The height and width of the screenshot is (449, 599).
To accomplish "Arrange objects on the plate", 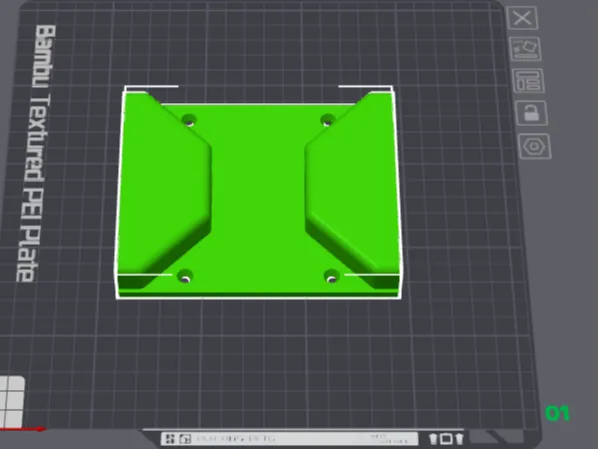I will click(x=529, y=81).
